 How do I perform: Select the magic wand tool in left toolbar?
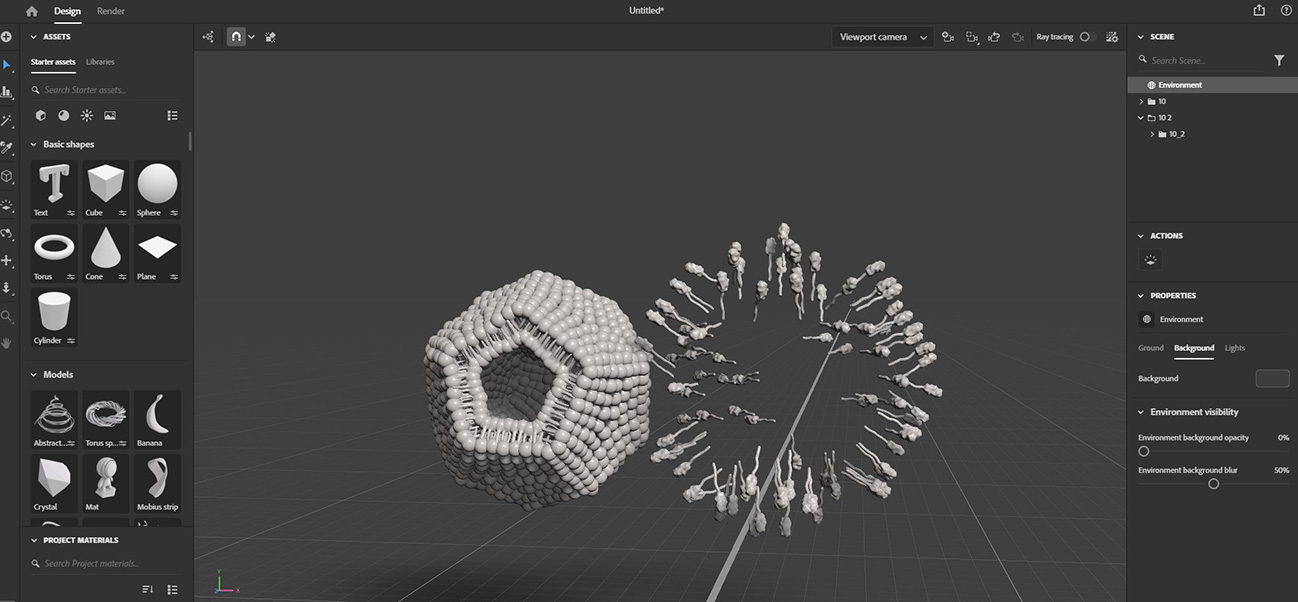pos(7,120)
